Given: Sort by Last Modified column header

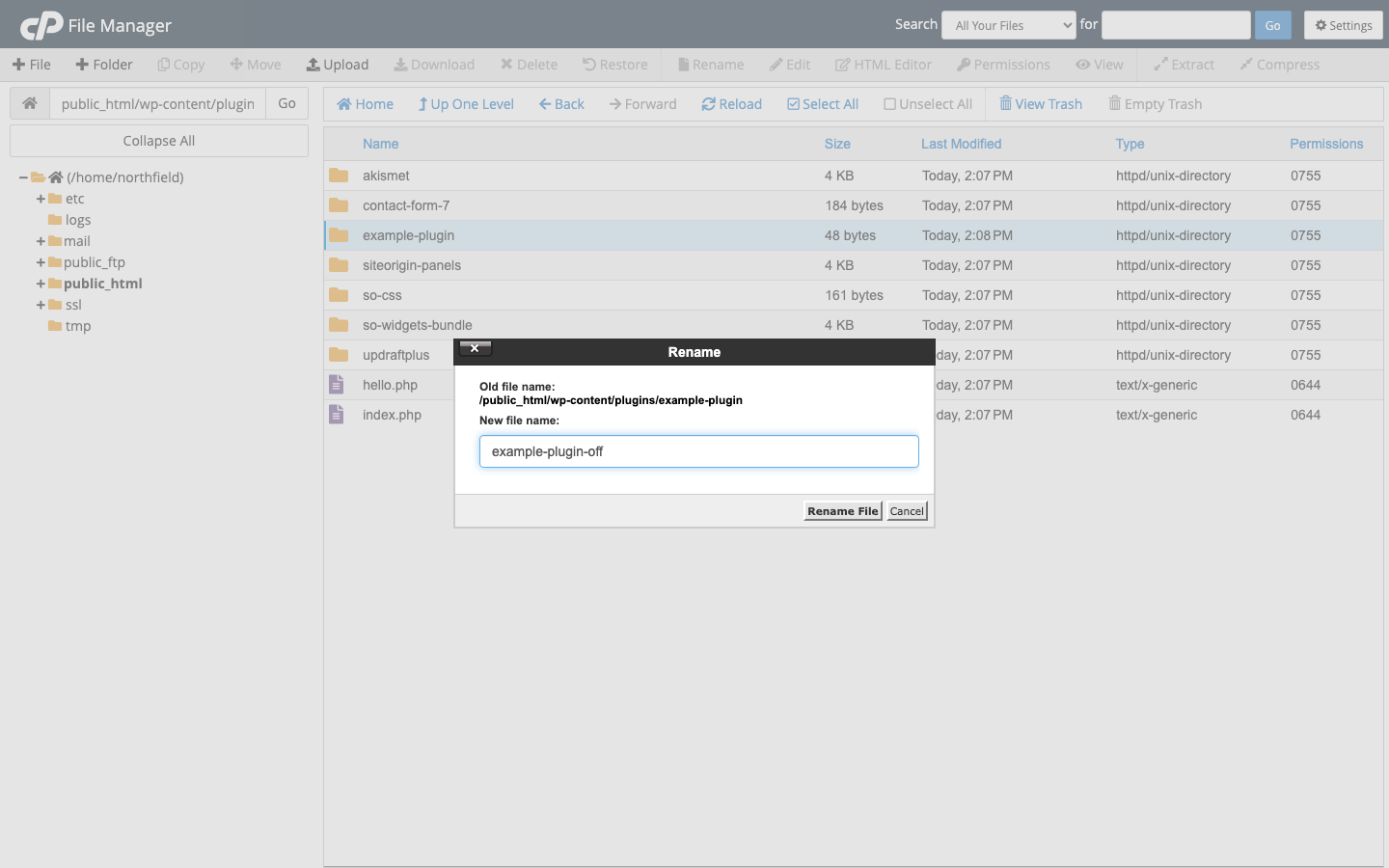Looking at the screenshot, I should pos(962,144).
